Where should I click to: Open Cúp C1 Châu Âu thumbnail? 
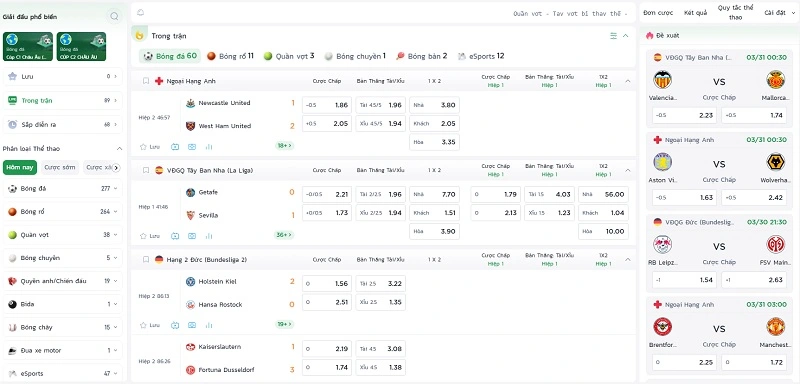28,46
